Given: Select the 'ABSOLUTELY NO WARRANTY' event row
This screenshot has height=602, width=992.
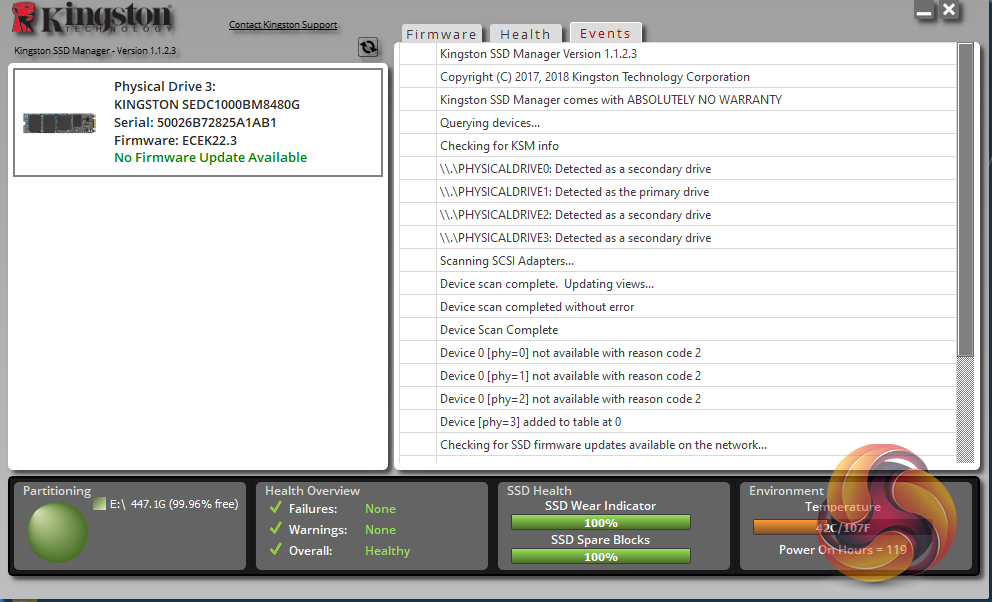Looking at the screenshot, I should coord(678,100).
